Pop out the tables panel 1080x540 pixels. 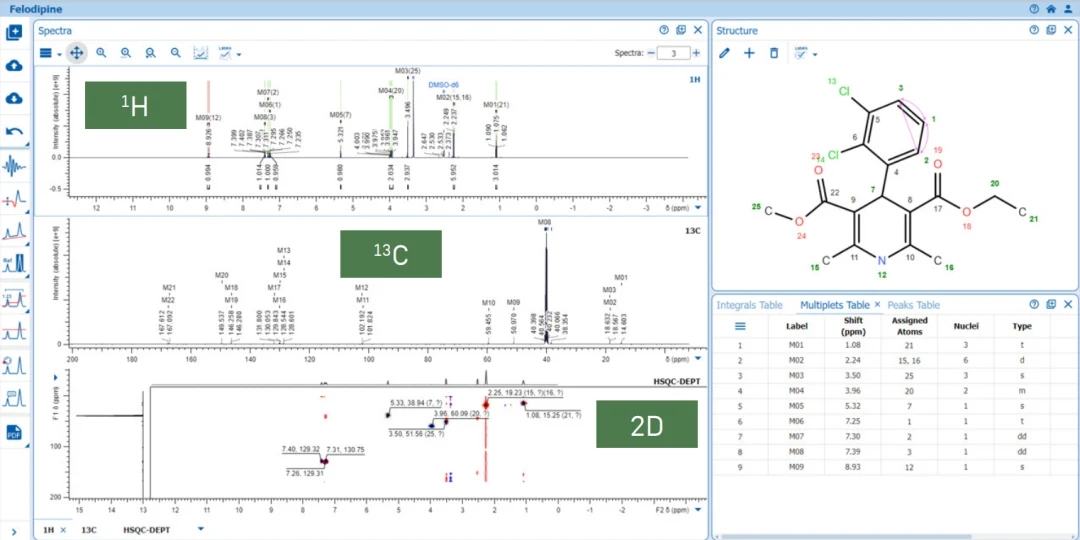tap(1051, 304)
